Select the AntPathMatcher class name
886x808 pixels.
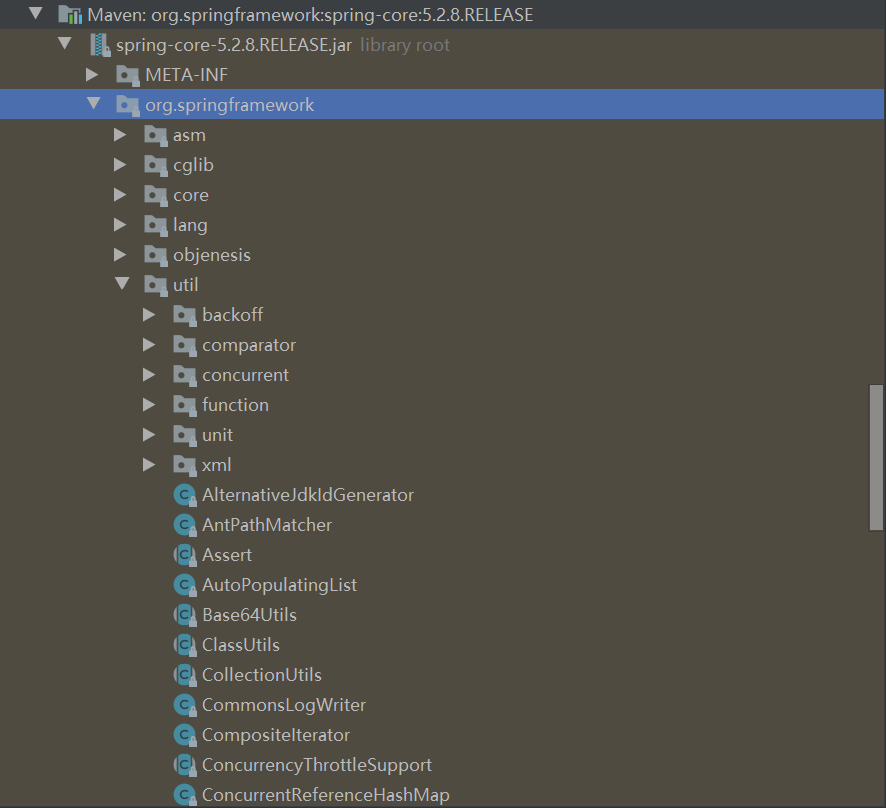[x=267, y=525]
